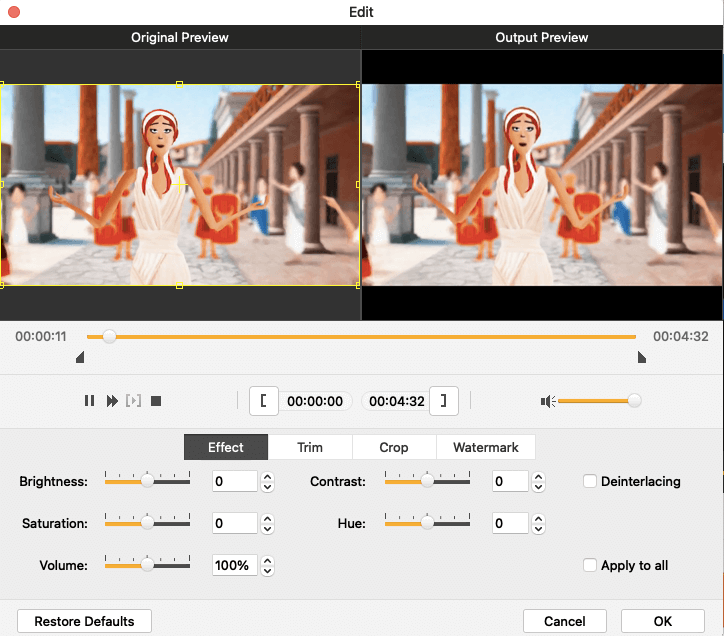The height and width of the screenshot is (636, 724).
Task: Increase Saturation with the up arrow
Action: [x=267, y=519]
